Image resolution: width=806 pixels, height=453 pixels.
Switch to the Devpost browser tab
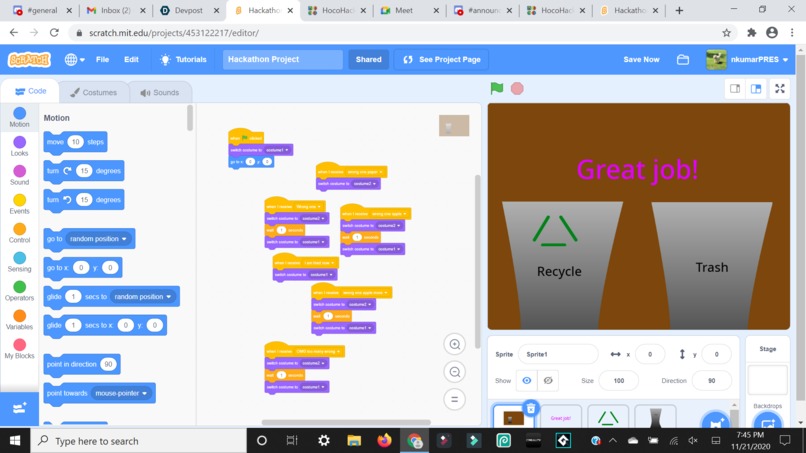189,10
